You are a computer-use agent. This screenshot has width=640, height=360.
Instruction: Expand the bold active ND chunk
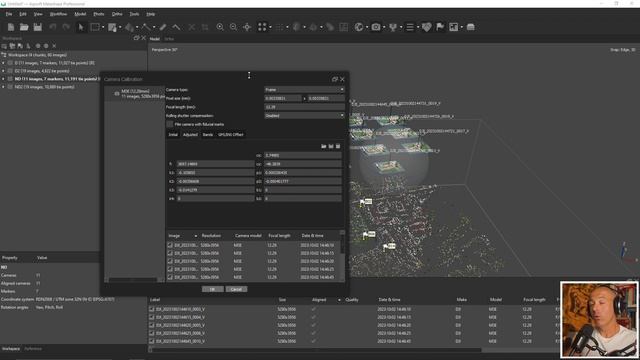click(x=3, y=79)
